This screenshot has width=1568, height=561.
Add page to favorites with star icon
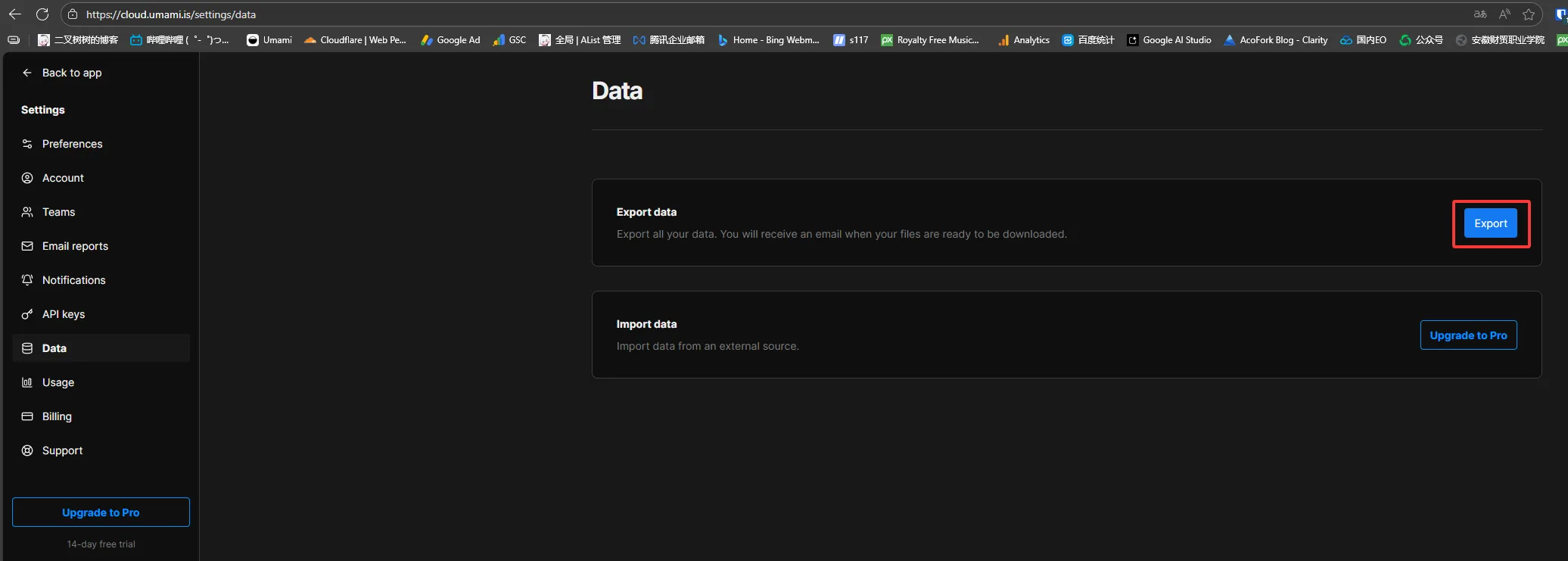pos(1528,14)
